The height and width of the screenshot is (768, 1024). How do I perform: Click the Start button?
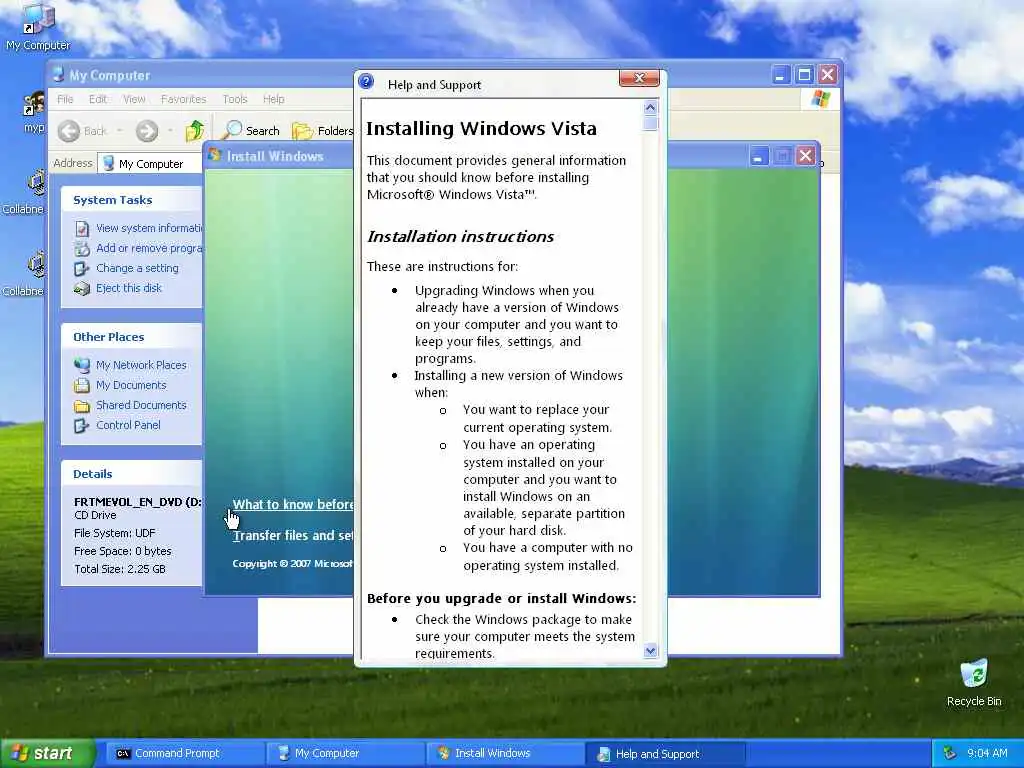pyautogui.click(x=48, y=753)
